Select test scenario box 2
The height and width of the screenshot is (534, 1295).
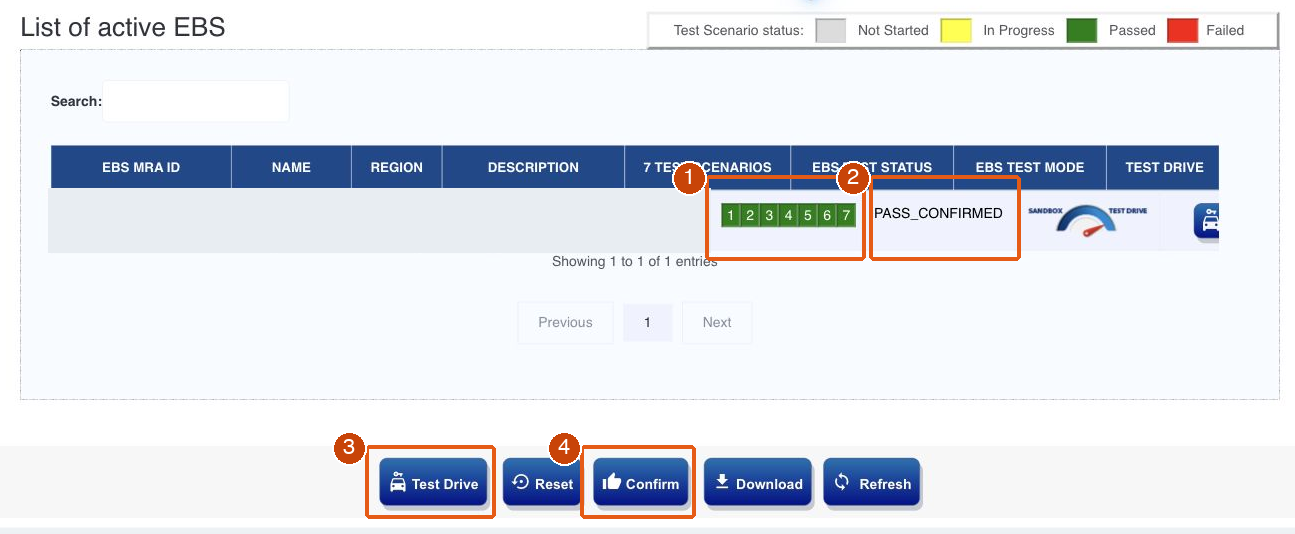coord(750,215)
